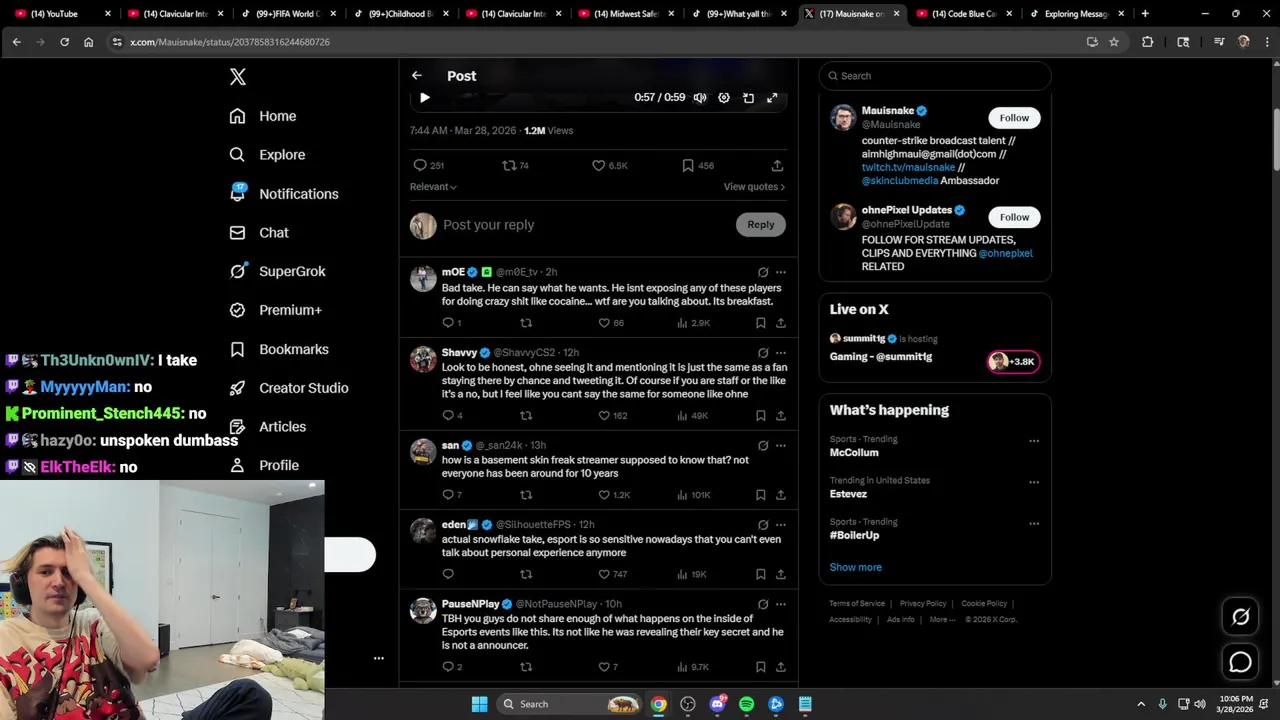Like mOE's reply with 86 likes

pos(611,323)
